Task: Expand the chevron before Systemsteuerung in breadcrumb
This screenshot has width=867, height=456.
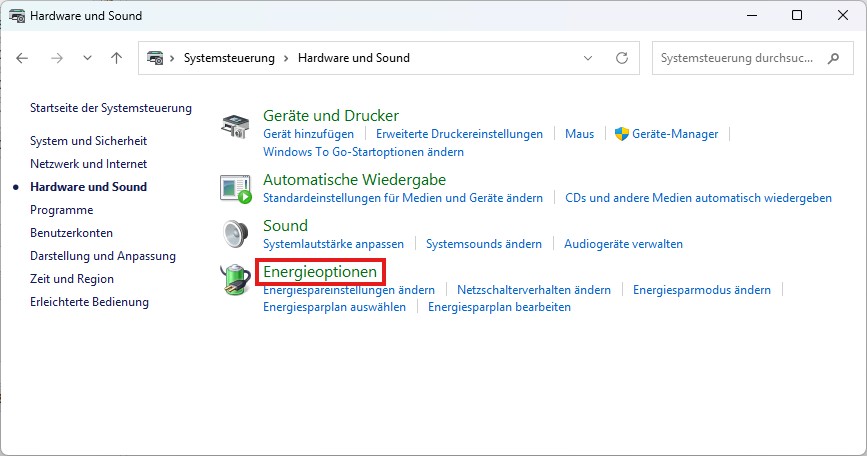Action: (x=172, y=58)
